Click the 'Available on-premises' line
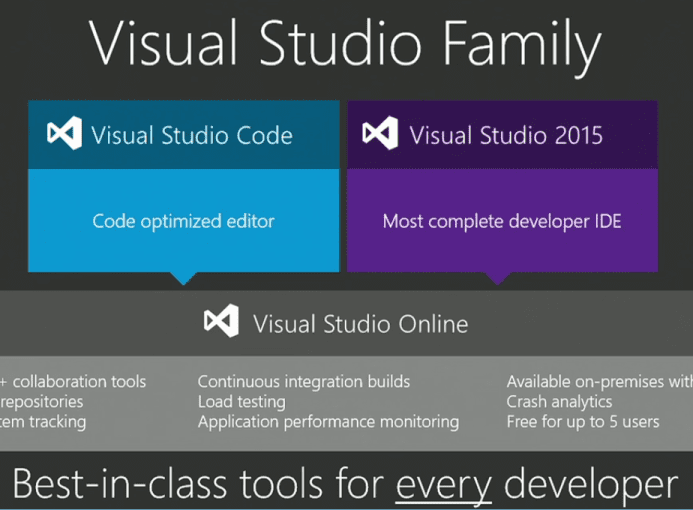The image size is (693, 510). (x=600, y=381)
